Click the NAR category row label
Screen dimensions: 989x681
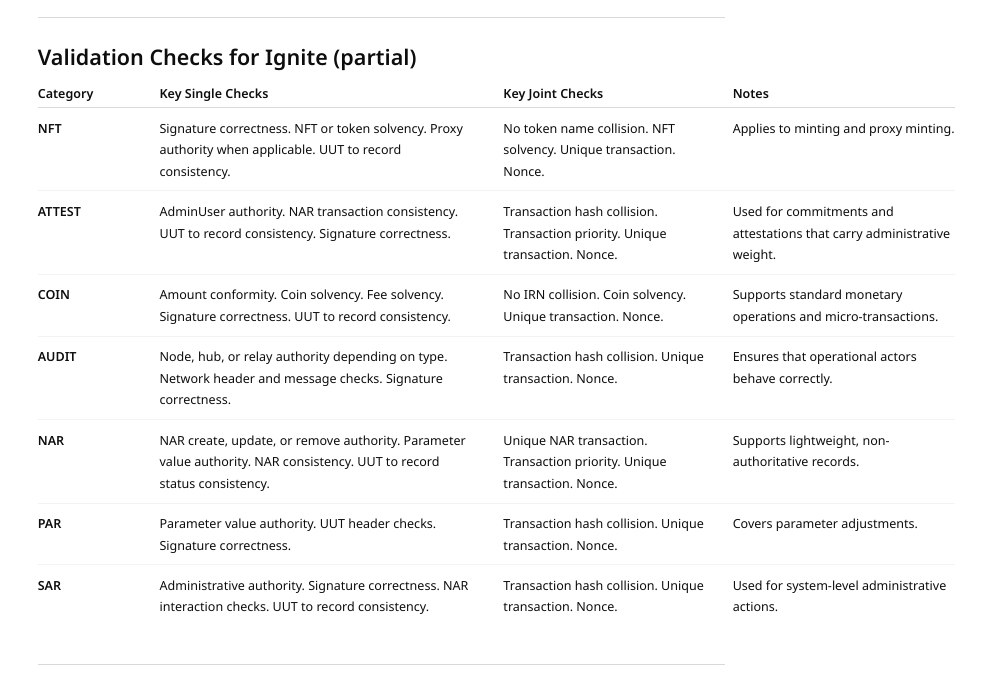pyautogui.click(x=51, y=441)
